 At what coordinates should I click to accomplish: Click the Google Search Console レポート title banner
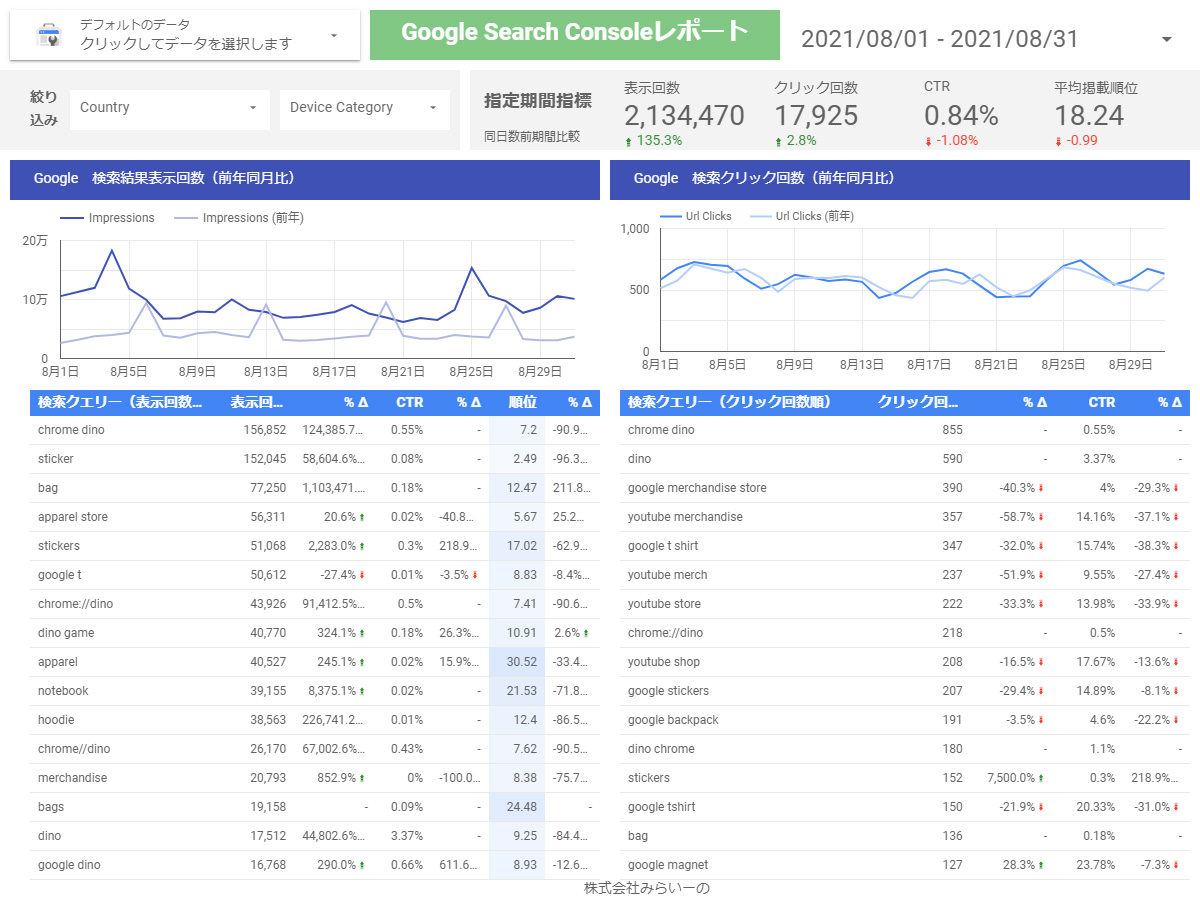click(x=575, y=35)
